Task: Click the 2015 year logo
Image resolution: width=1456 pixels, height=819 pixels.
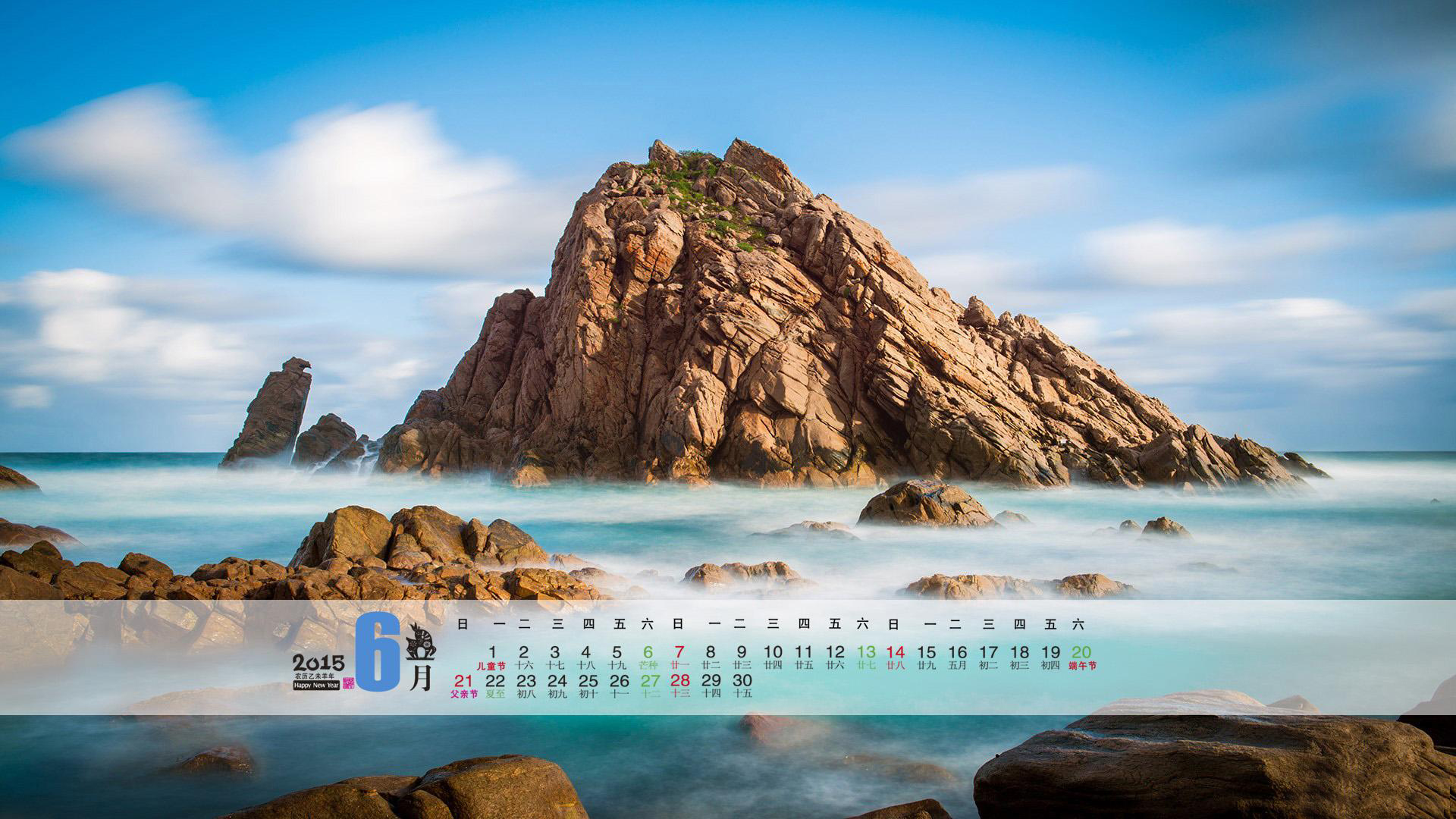Action: (x=318, y=662)
